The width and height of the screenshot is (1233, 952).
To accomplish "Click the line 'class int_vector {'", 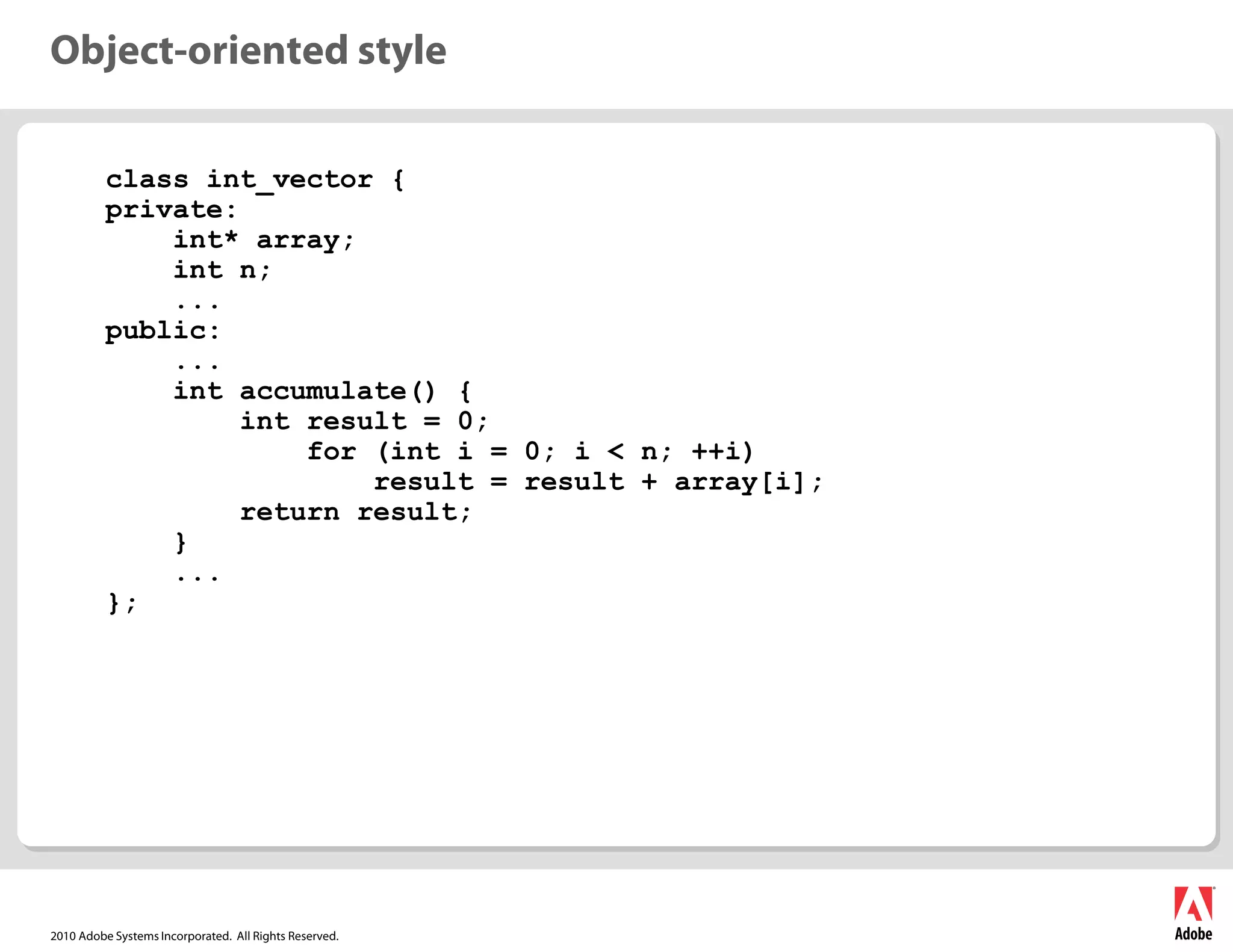I will pyautogui.click(x=255, y=180).
